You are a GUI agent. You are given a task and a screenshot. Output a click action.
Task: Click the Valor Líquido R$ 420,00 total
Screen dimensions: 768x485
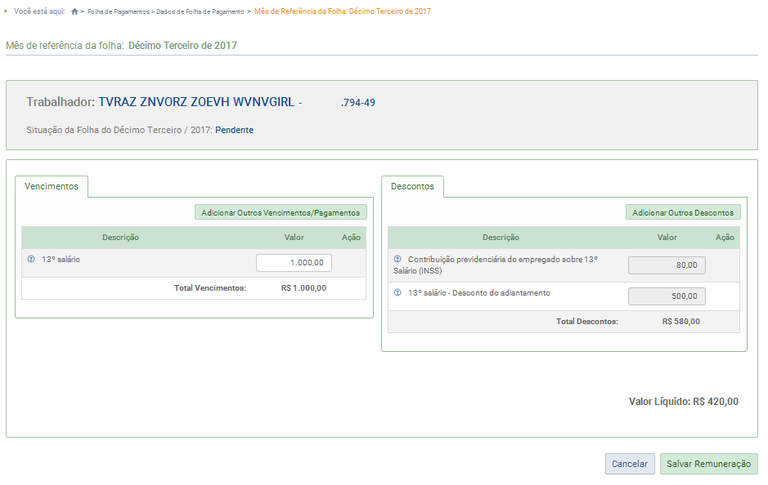(683, 401)
